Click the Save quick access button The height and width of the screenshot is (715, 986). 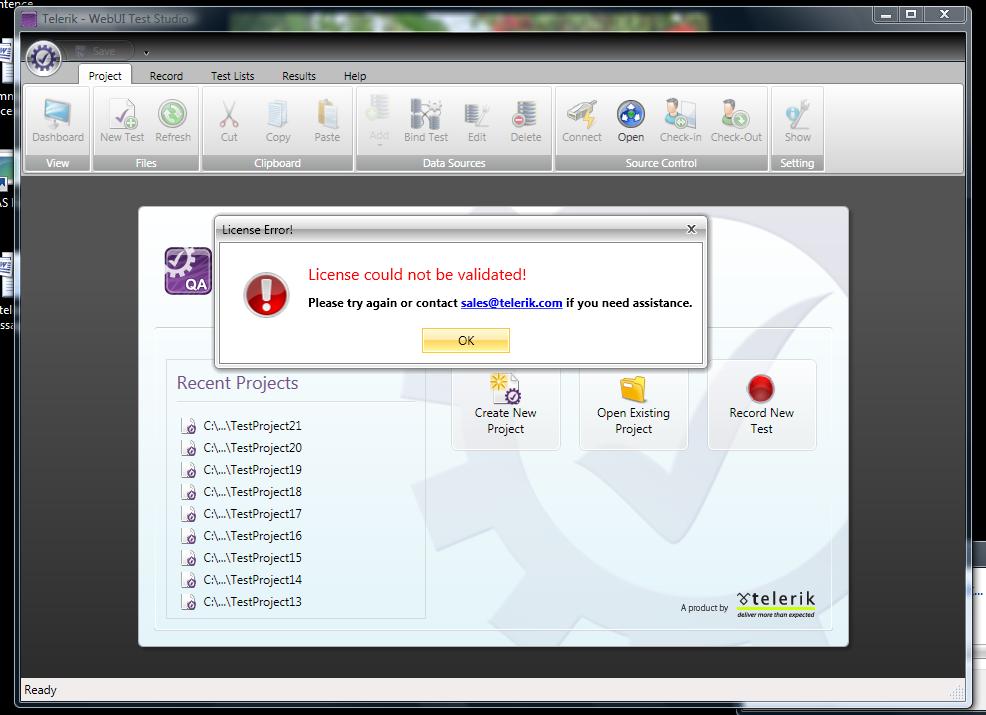pos(98,51)
